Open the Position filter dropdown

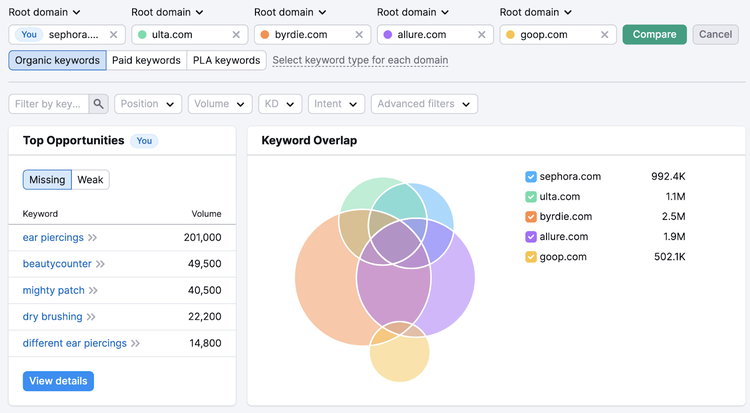(x=148, y=104)
